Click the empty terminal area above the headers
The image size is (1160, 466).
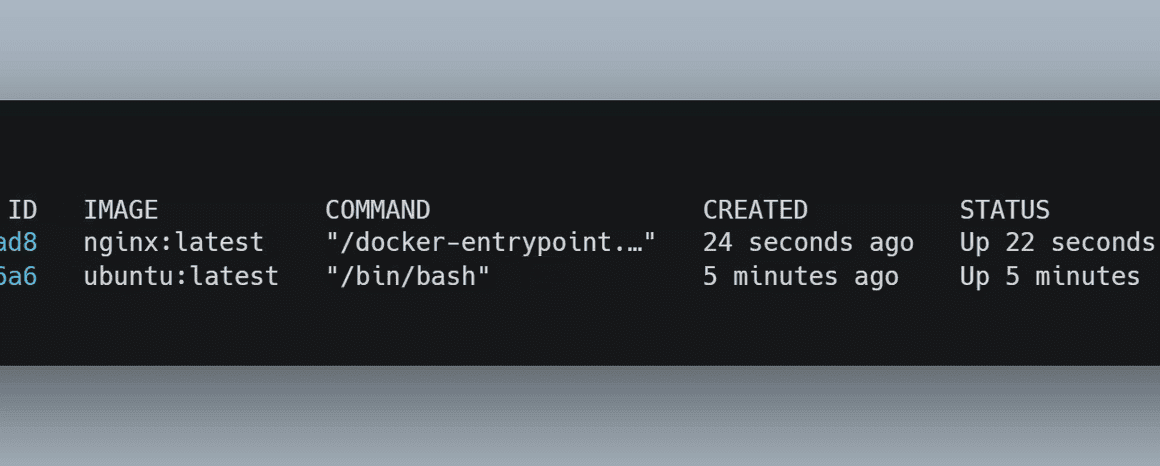click(x=580, y=148)
